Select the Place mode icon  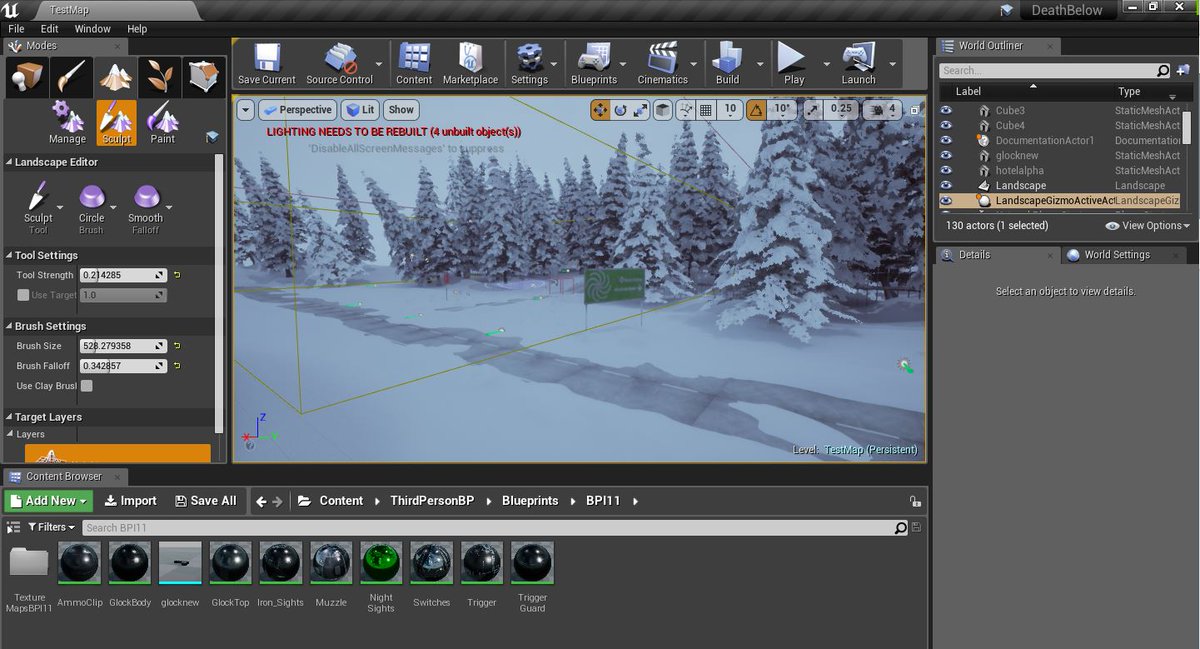pos(28,77)
